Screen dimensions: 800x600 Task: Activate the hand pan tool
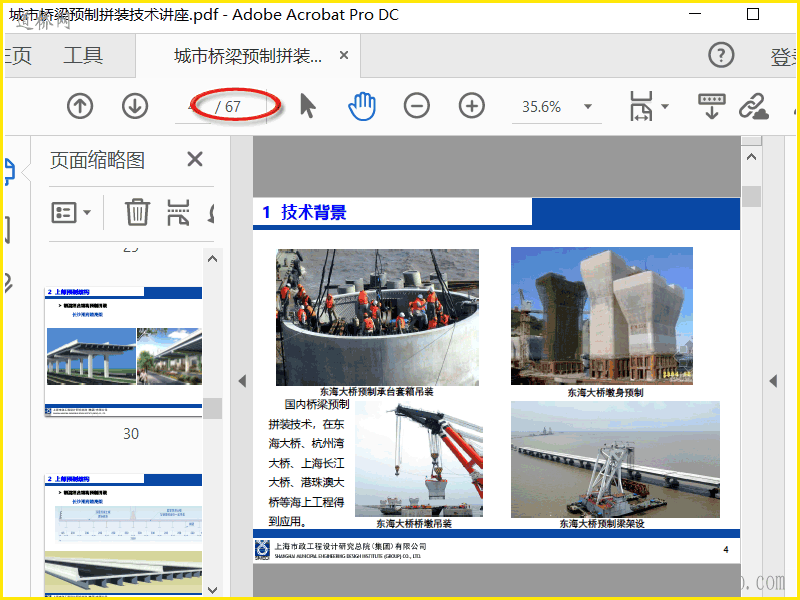coord(362,106)
